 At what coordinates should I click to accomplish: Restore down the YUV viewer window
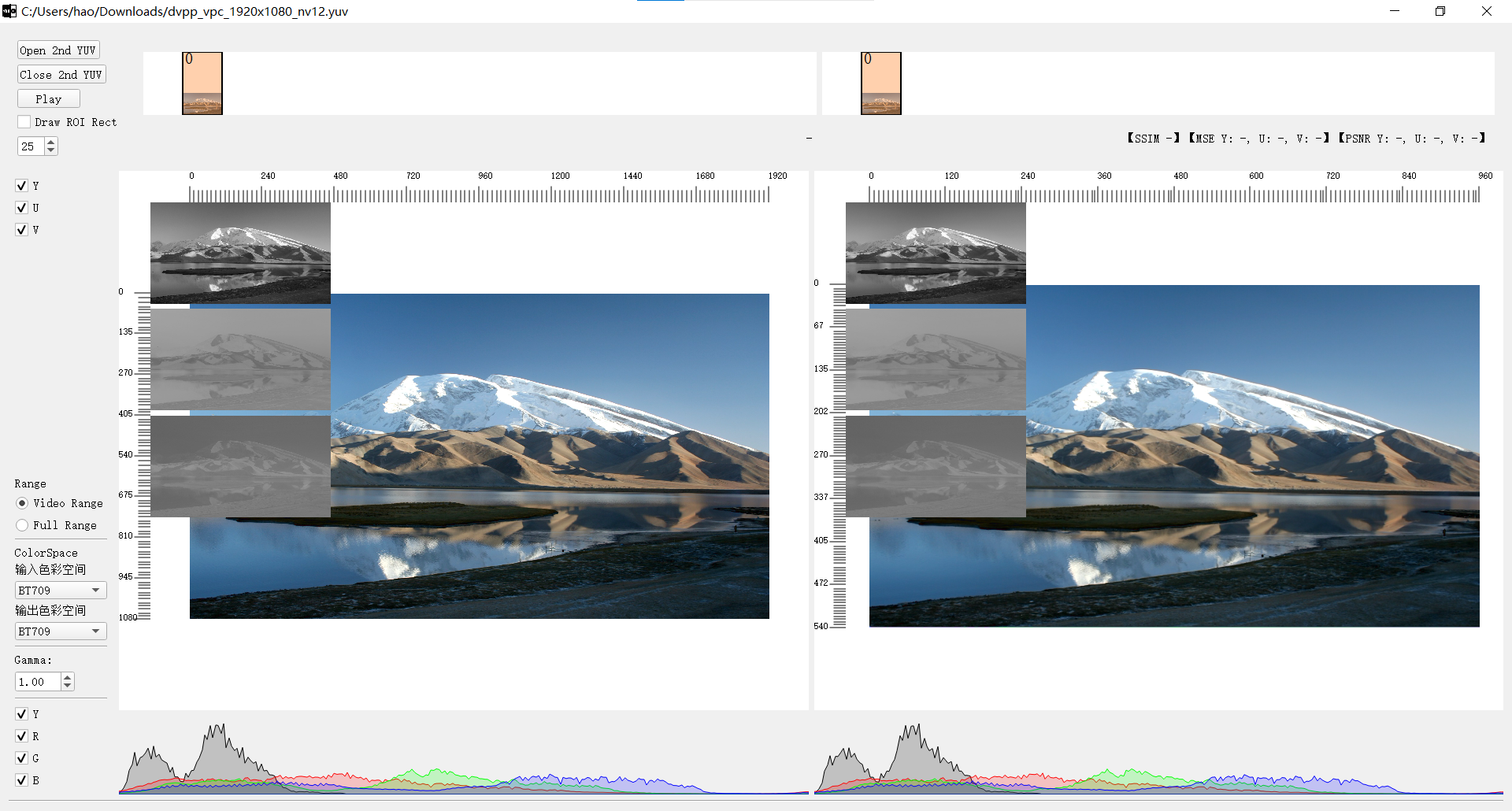point(1440,11)
